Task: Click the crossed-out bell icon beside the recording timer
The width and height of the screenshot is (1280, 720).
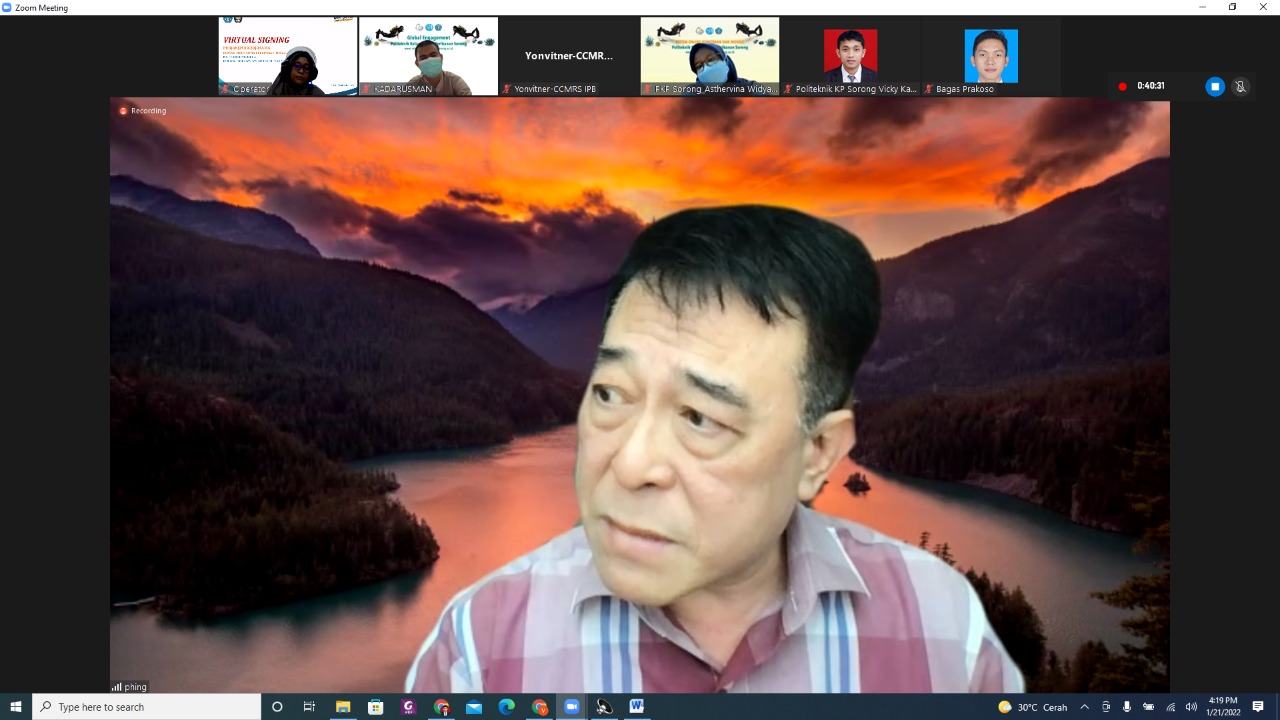Action: coord(1240,86)
